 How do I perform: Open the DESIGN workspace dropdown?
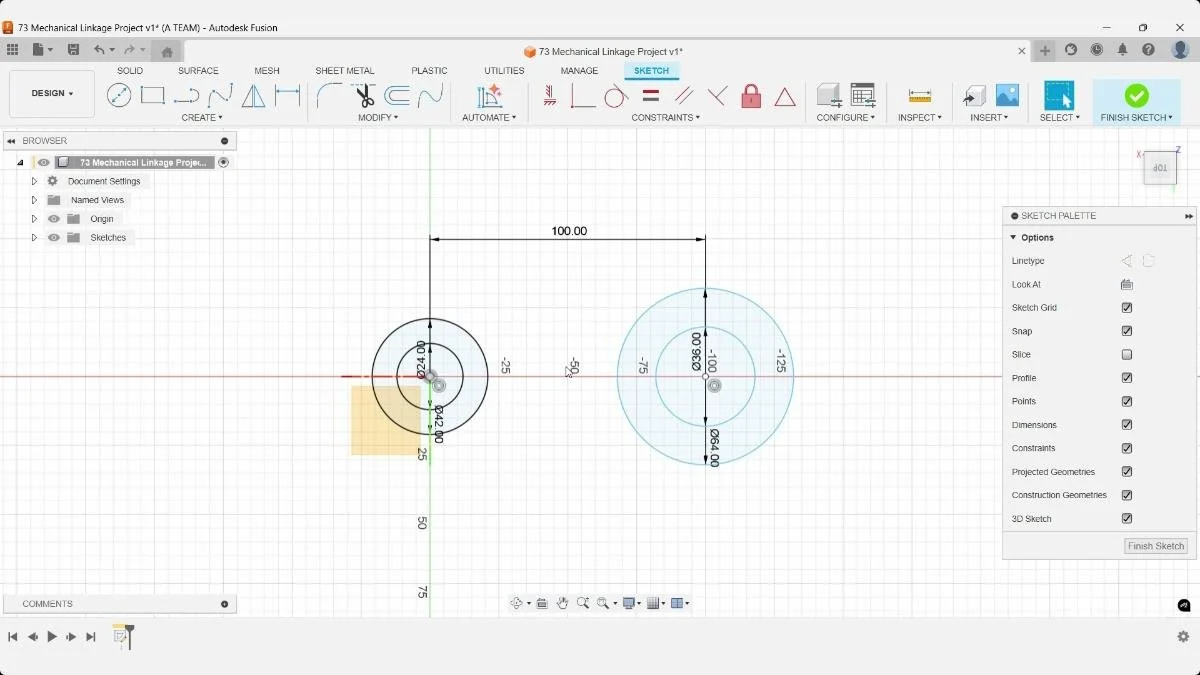click(52, 94)
